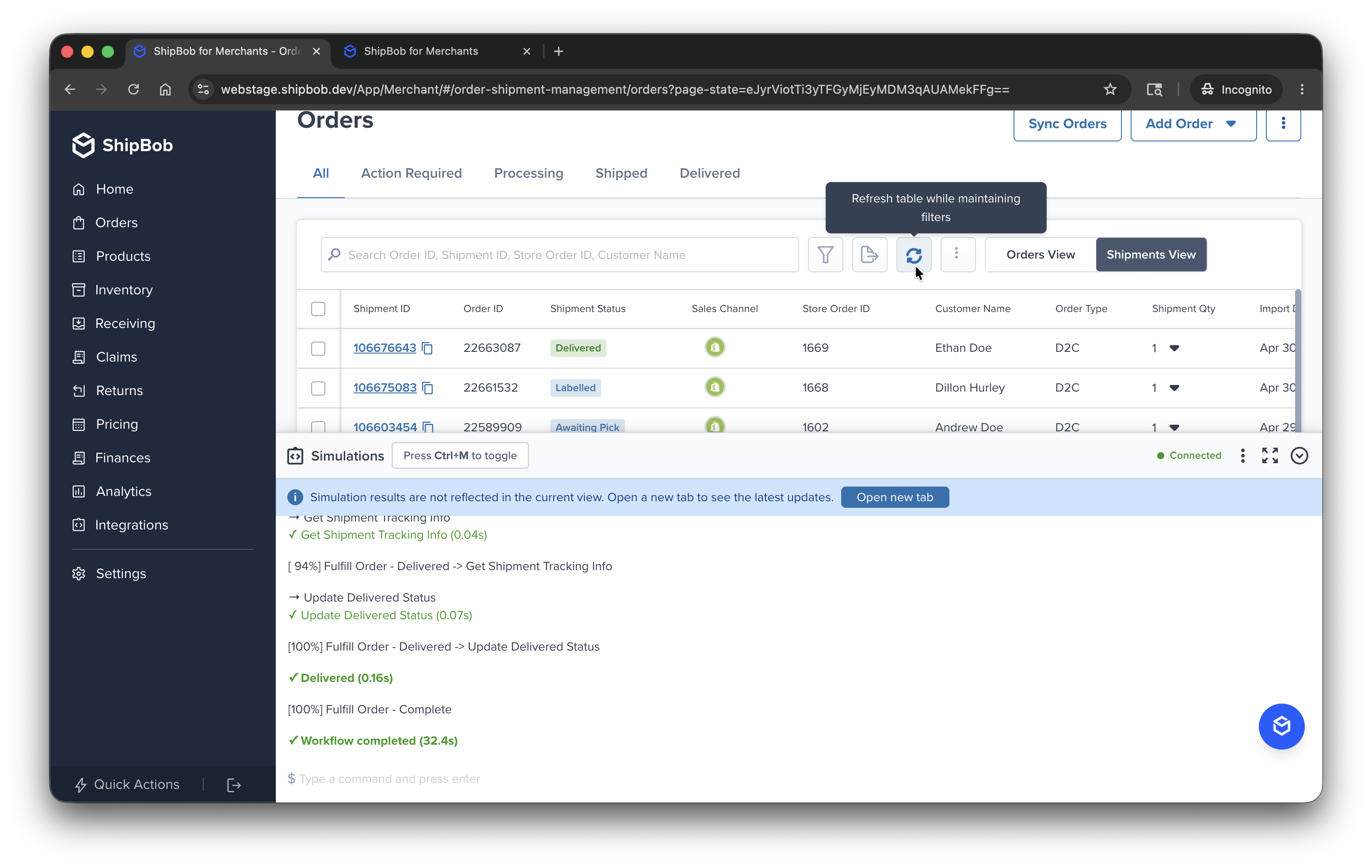Click the ShipBob logo in sidebar

click(x=122, y=145)
